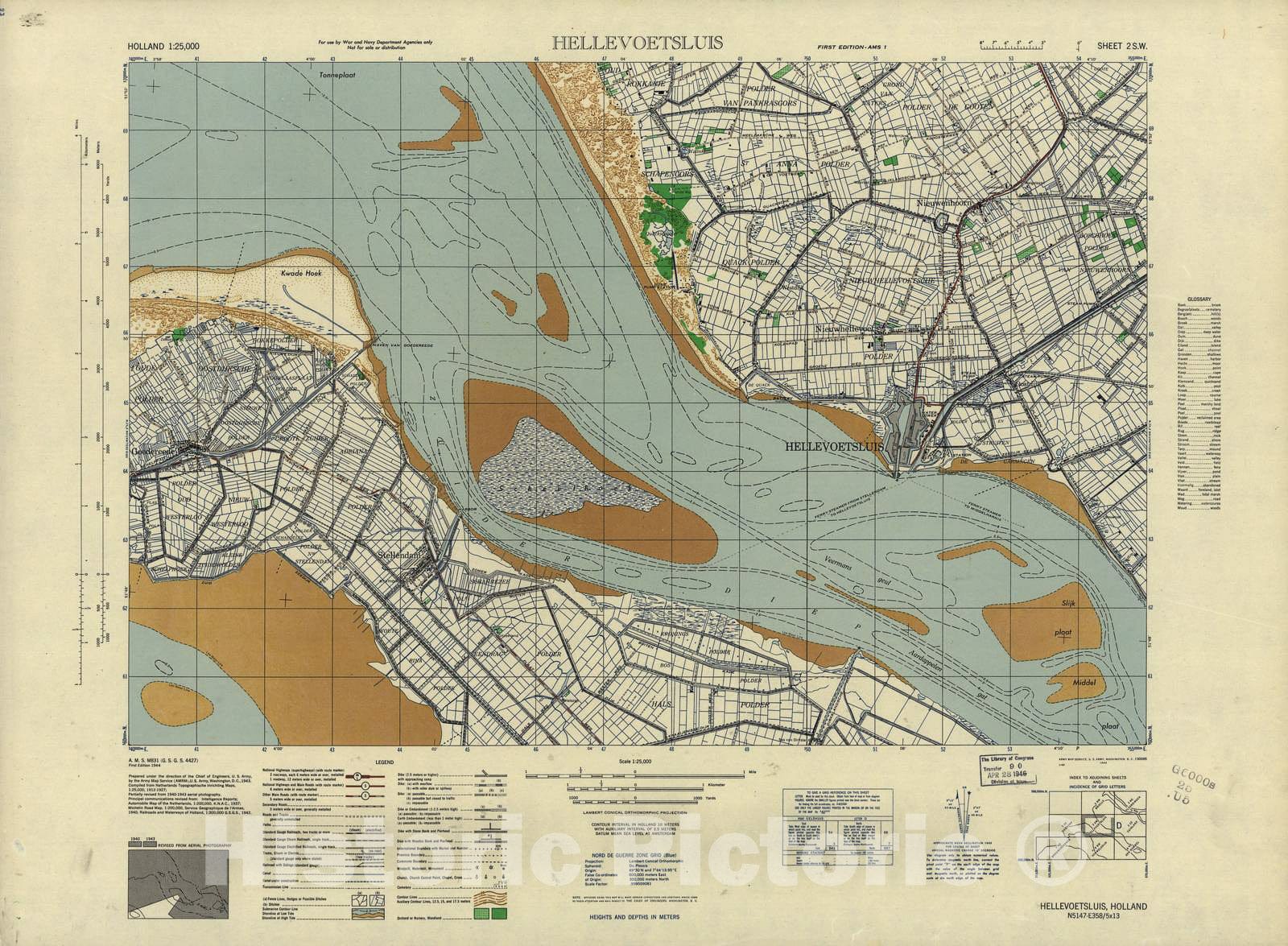Click the aerial photography revision inset diagram
1288x946 pixels.
(180, 886)
